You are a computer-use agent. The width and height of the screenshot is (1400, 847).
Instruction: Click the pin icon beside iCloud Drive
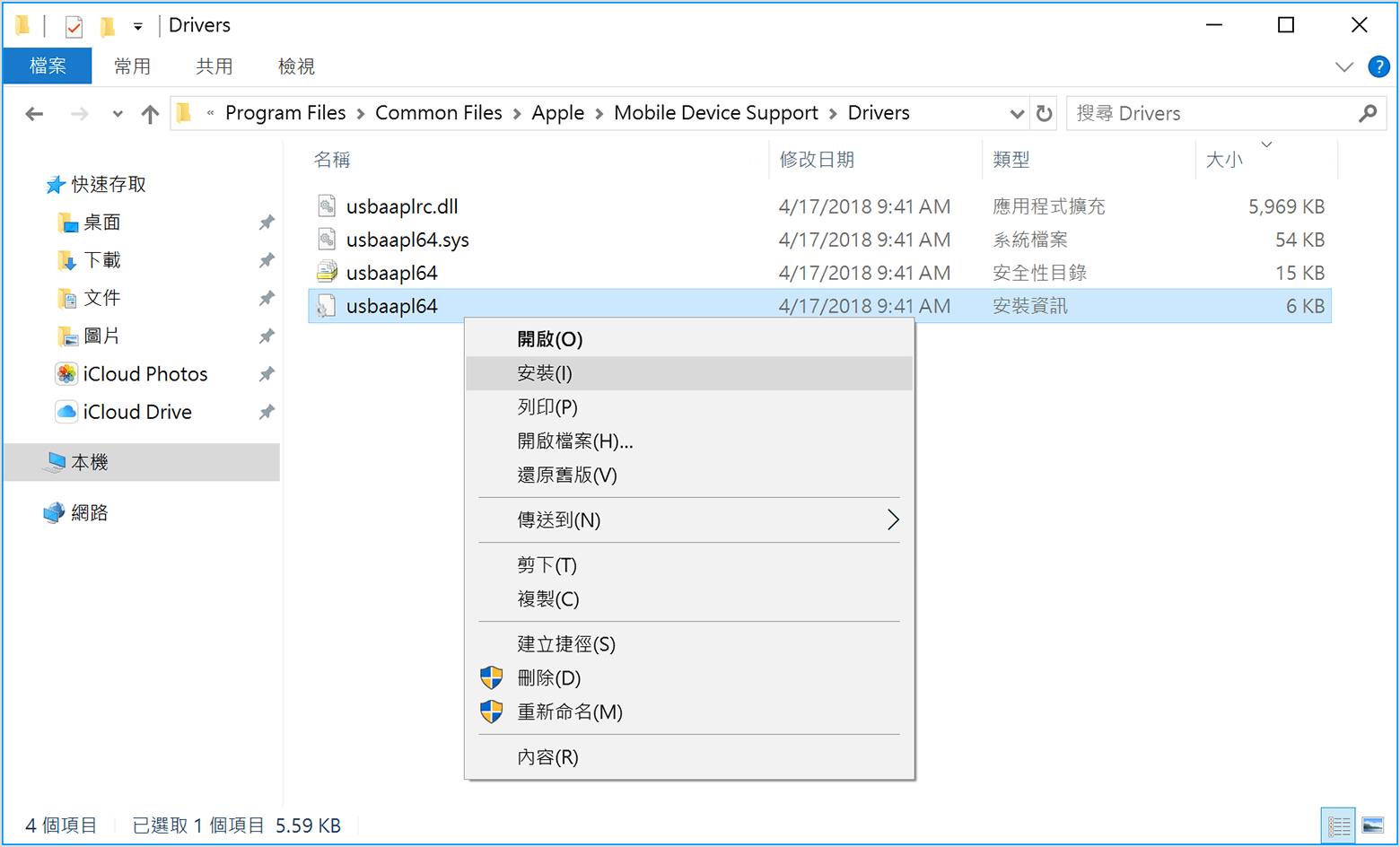(267, 412)
